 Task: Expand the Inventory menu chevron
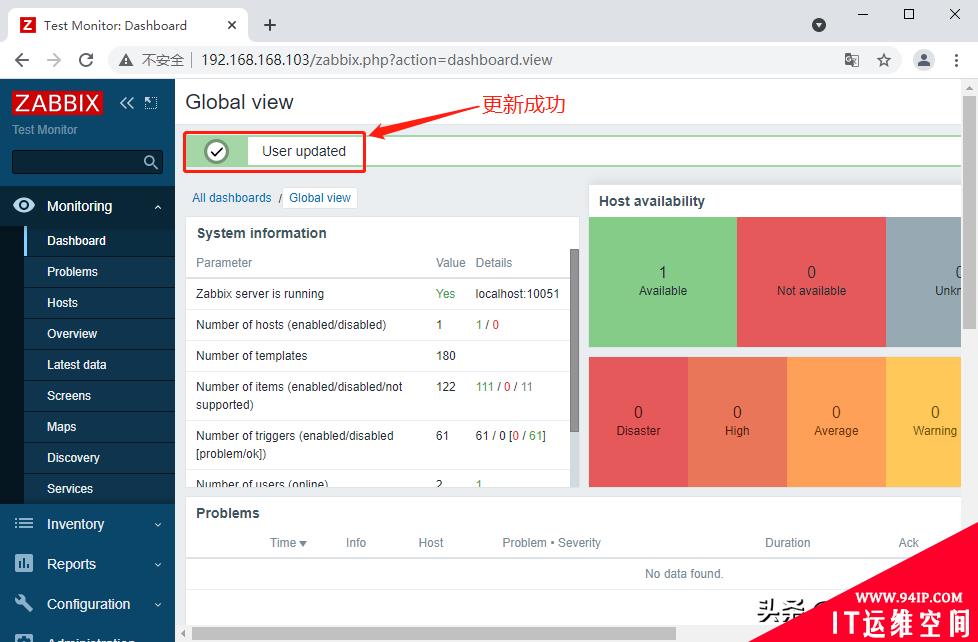pos(158,525)
